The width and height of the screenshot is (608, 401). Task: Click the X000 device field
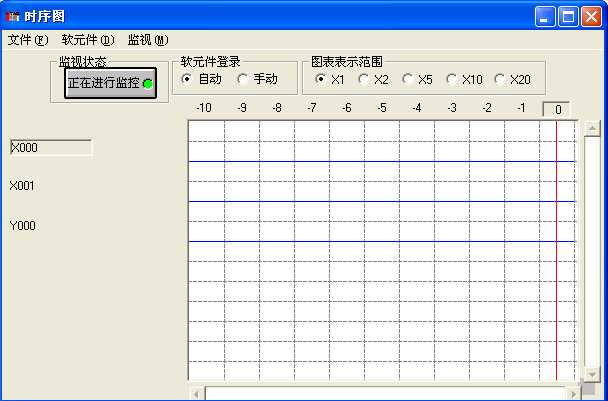click(x=51, y=148)
